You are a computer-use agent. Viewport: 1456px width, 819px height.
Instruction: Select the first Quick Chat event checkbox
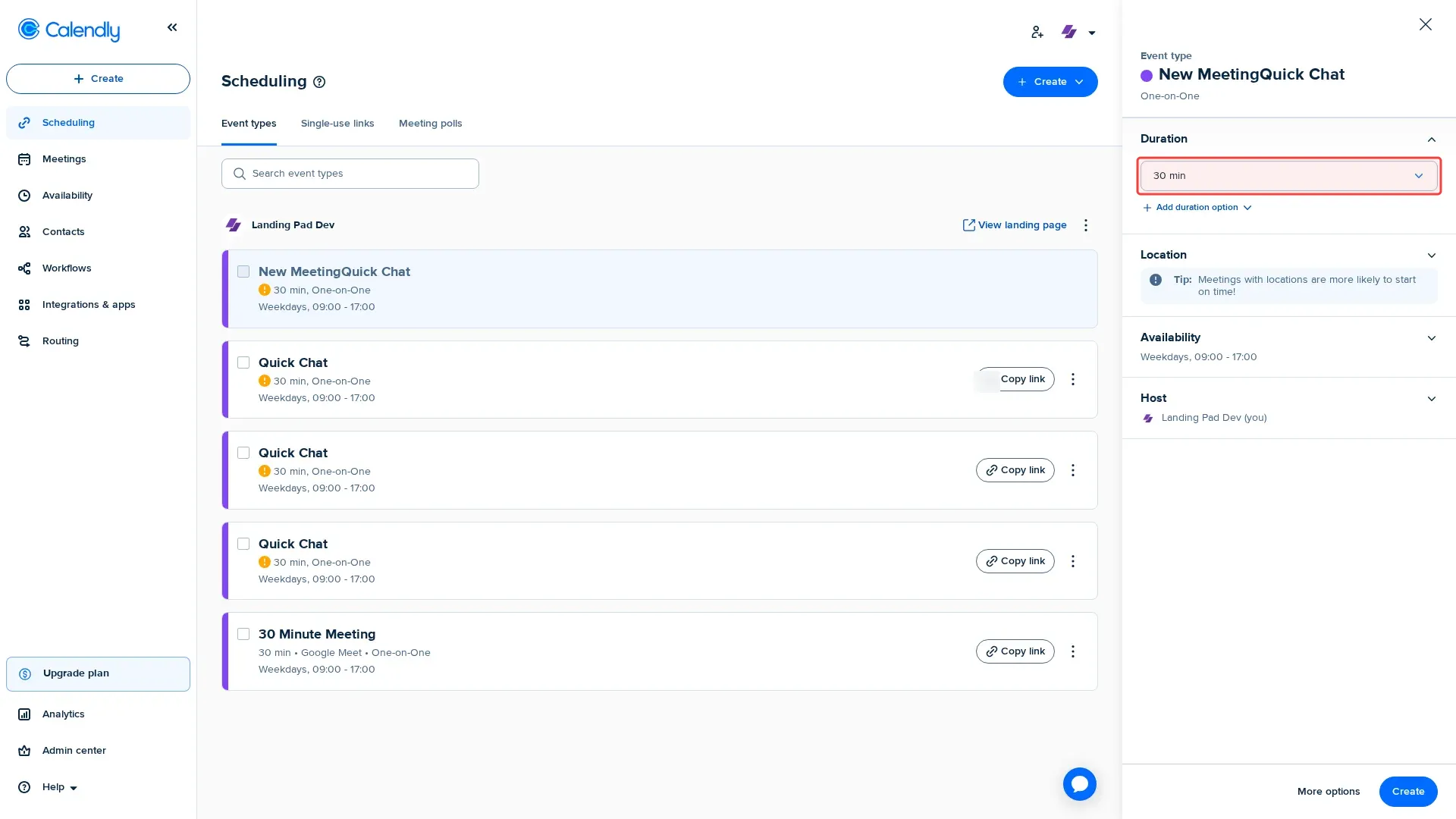coord(243,362)
